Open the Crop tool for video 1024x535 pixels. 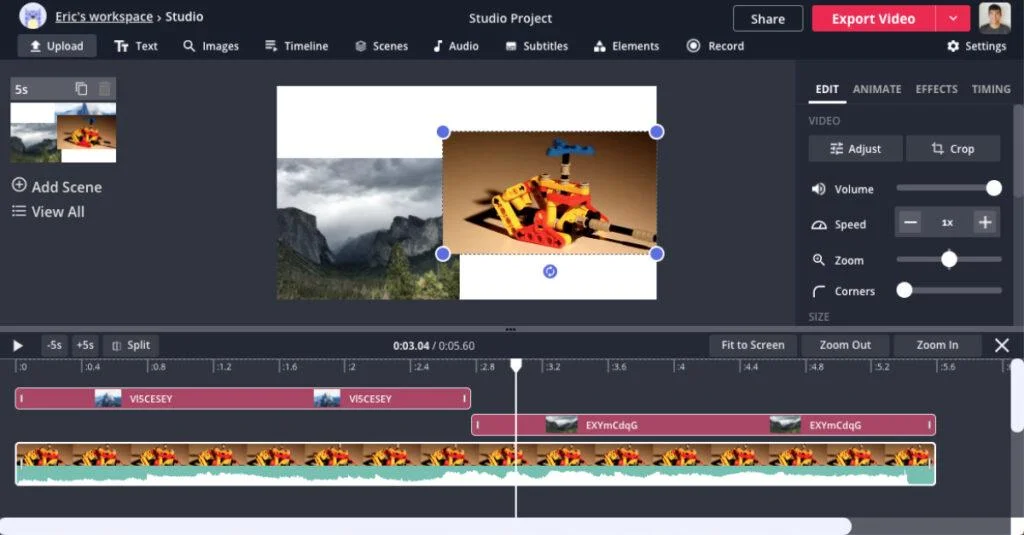coord(952,149)
